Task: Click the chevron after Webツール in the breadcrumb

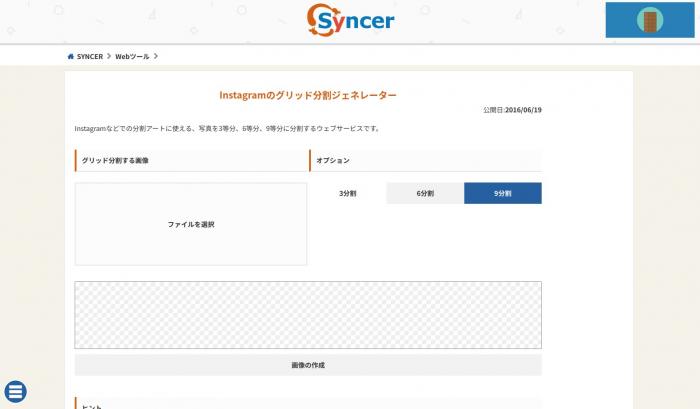Action: click(x=156, y=56)
